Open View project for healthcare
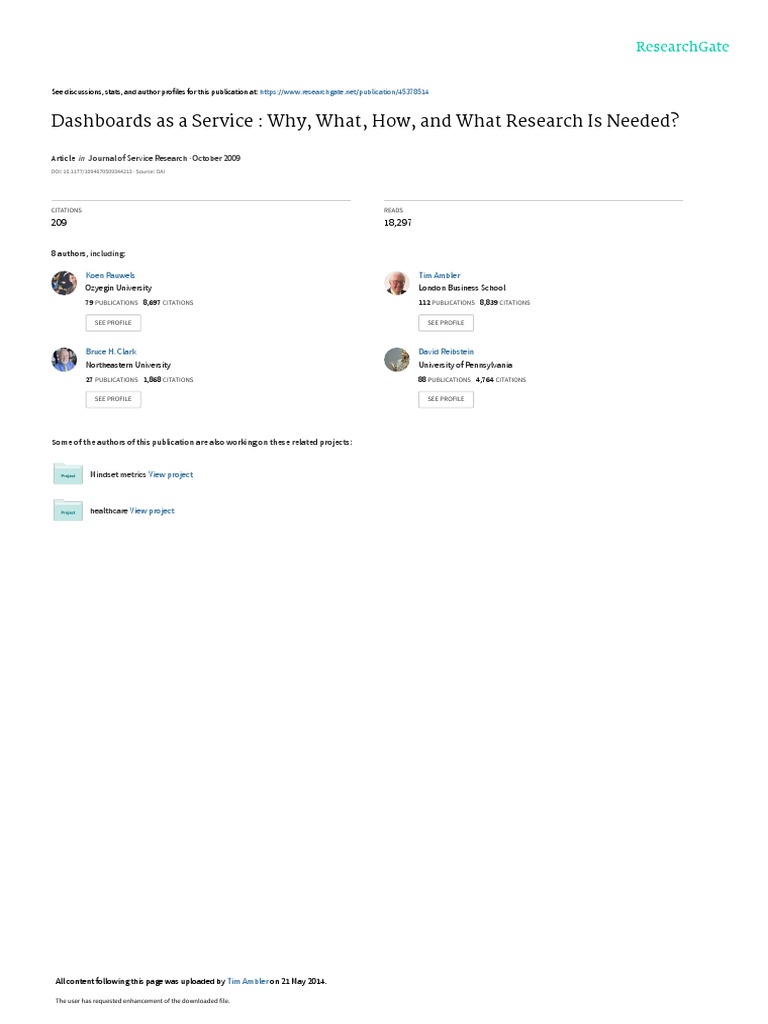The image size is (768, 1024). coord(152,511)
